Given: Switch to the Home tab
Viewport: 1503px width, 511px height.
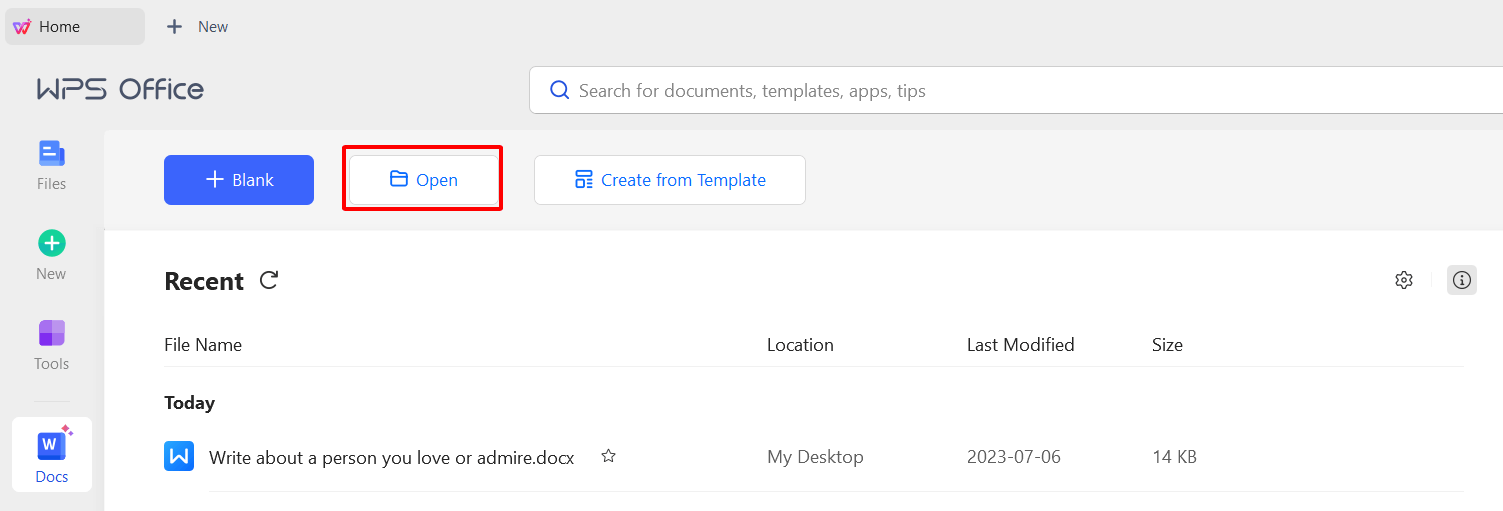Looking at the screenshot, I should tap(75, 27).
